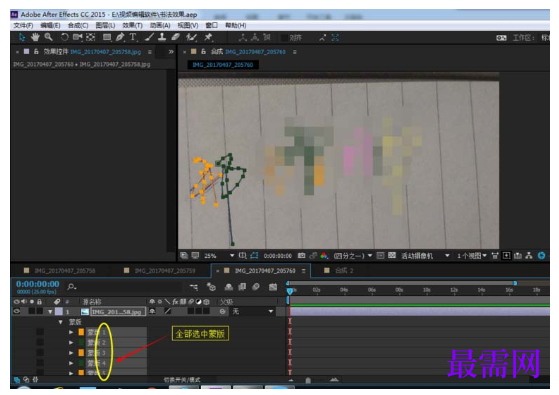Select the Pan Behind anchor point tool
This screenshot has height=395, width=559.
pyautogui.click(x=91, y=37)
